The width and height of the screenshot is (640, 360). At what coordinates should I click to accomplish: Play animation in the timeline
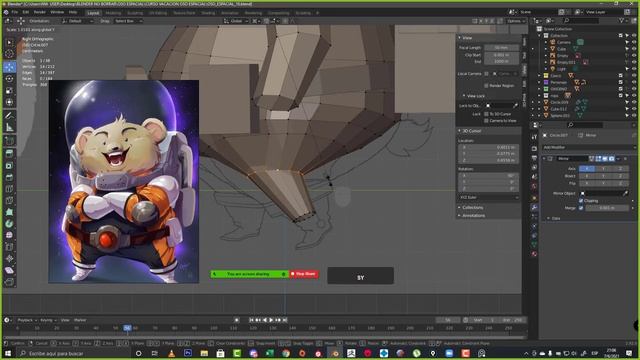271,320
